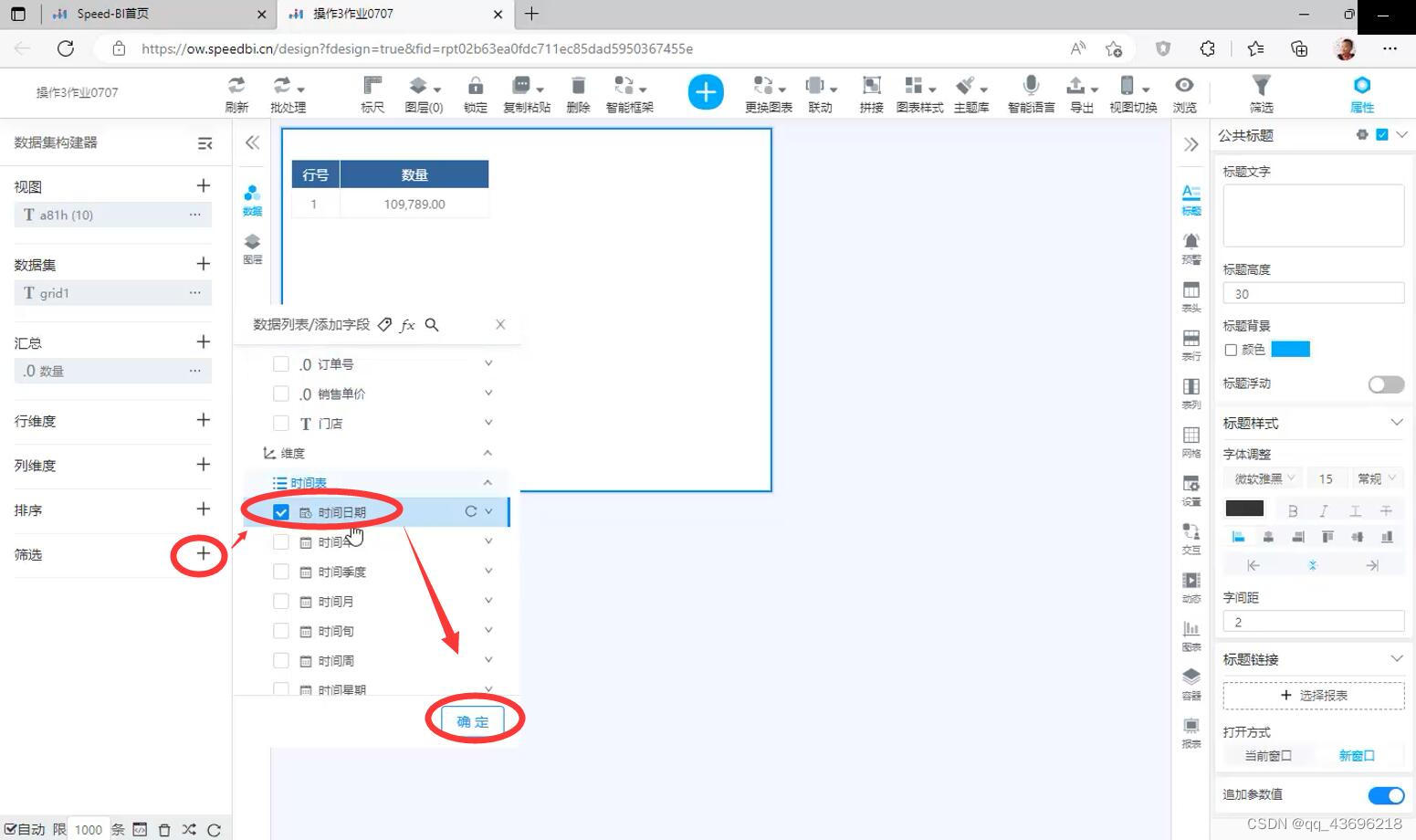Collapse the 维度 section
The image size is (1416, 840).
[x=488, y=453]
